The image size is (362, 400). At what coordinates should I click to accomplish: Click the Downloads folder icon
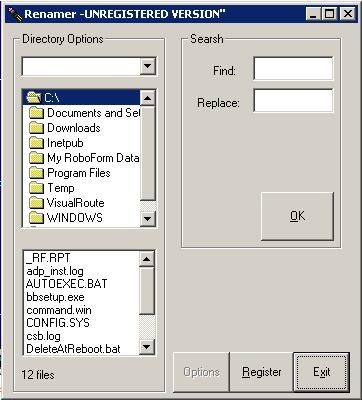click(36, 128)
